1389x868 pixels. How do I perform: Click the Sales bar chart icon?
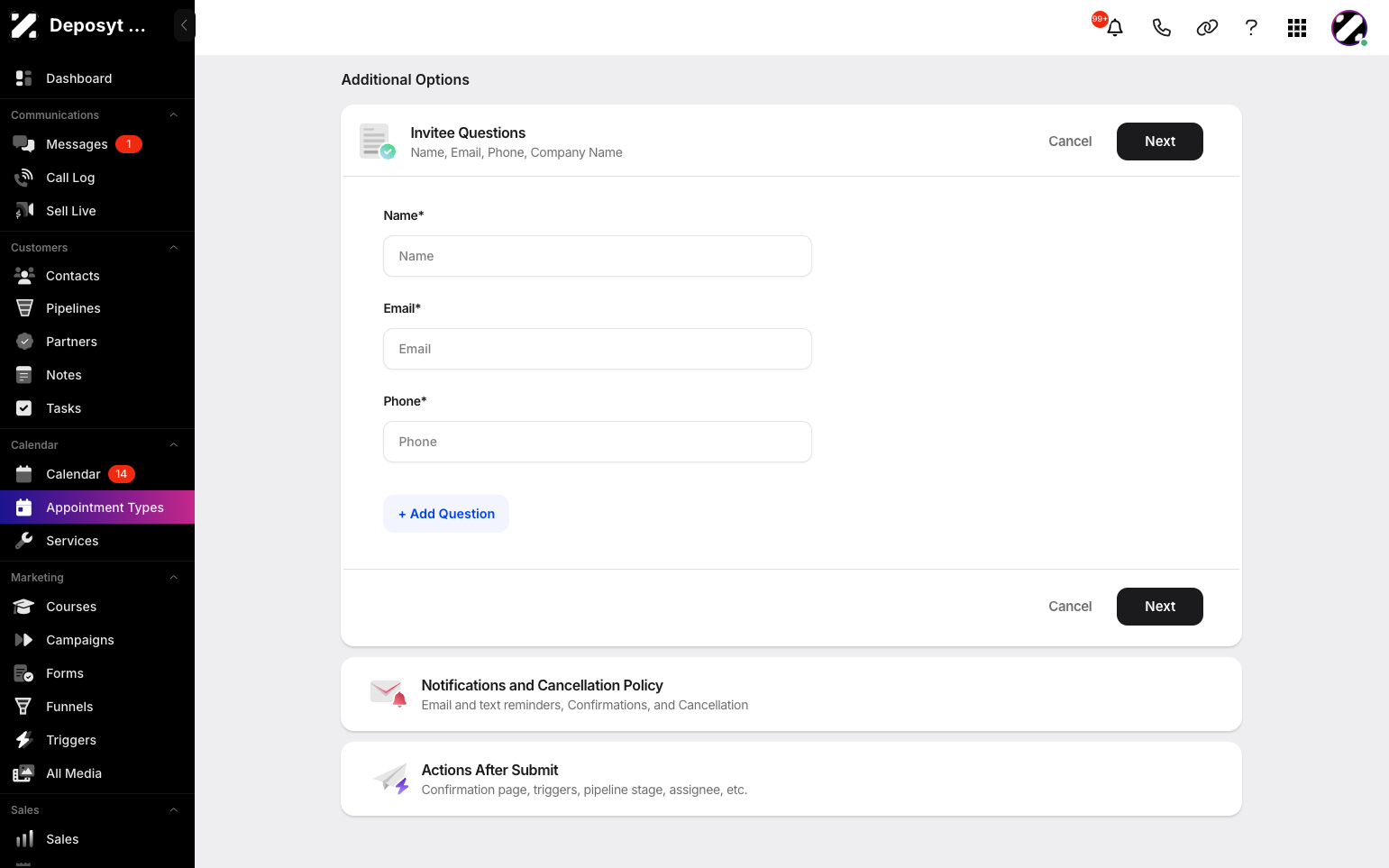coord(24,839)
